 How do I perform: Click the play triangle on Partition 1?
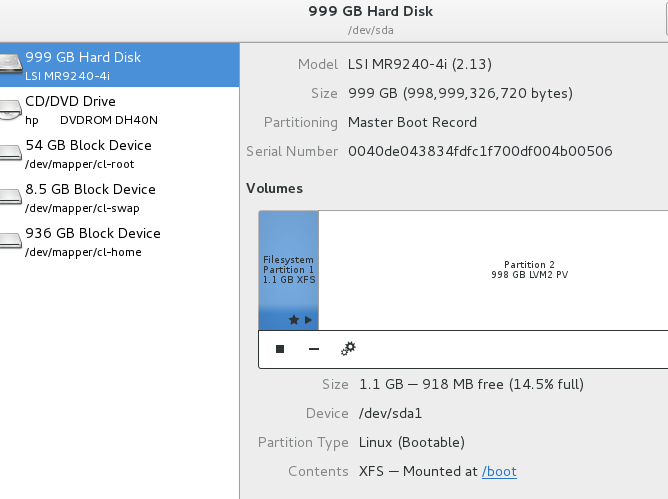tap(308, 320)
